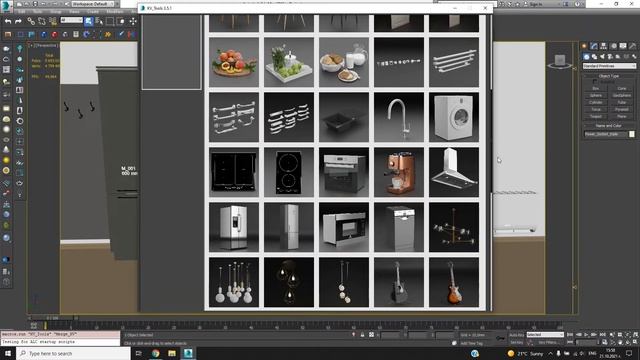Click the object name input field
Image resolution: width=640 pixels, height=360 pixels.
tap(606, 134)
